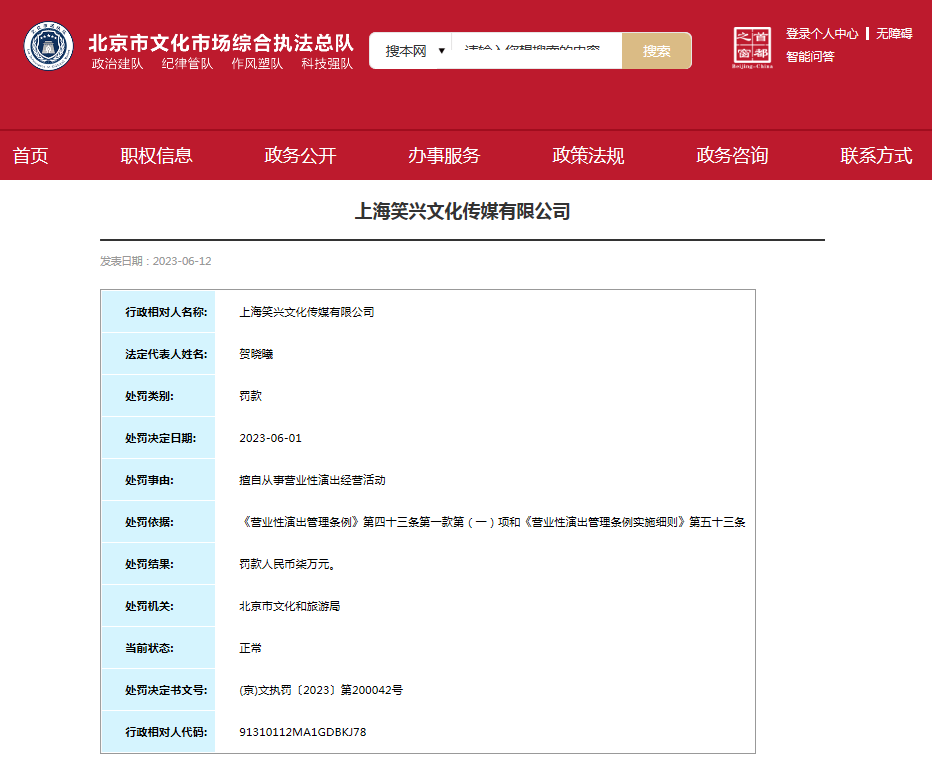The height and width of the screenshot is (760, 932).
Task: Click the 搜索 search button
Action: click(656, 51)
